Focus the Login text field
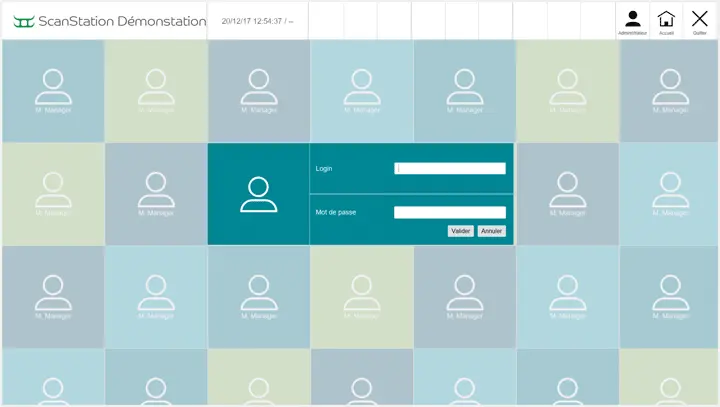The height and width of the screenshot is (407, 720). tap(449, 169)
